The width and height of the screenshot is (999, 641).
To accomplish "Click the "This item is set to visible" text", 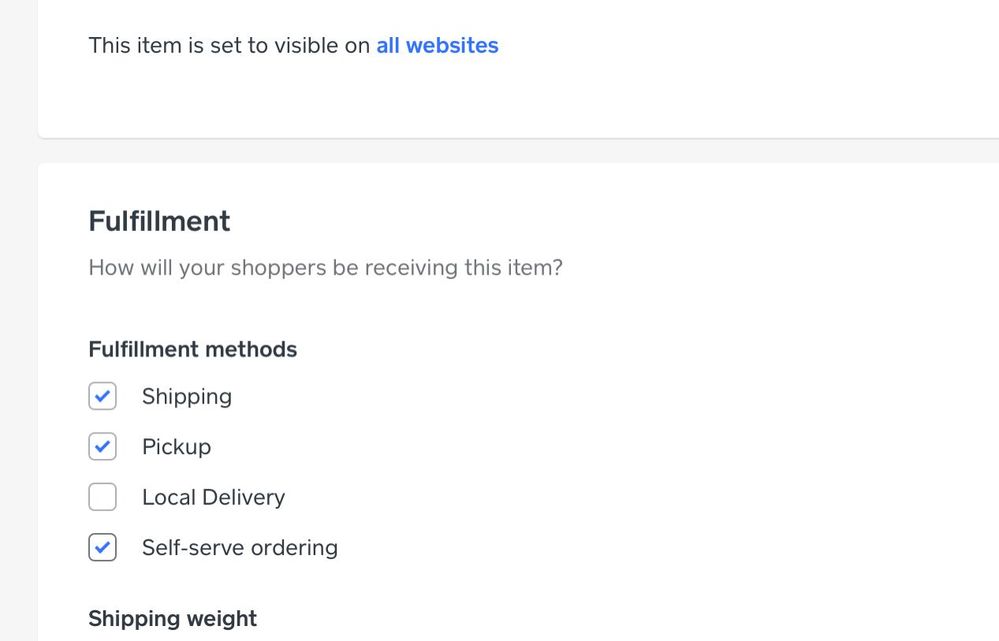I will [229, 45].
